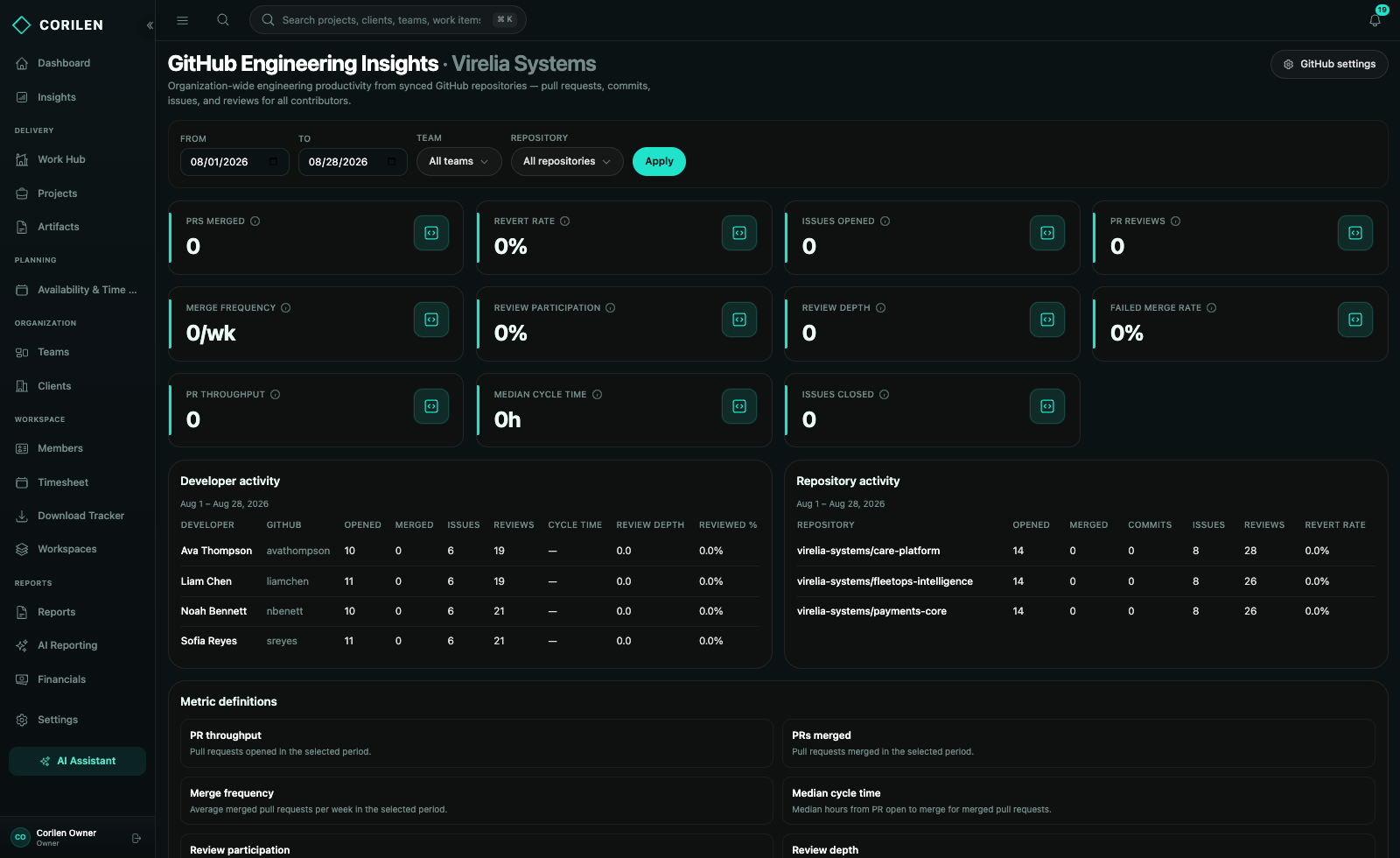Viewport: 1400px width, 858px height.
Task: Go to Teams in sidebar
Action: tap(77, 352)
